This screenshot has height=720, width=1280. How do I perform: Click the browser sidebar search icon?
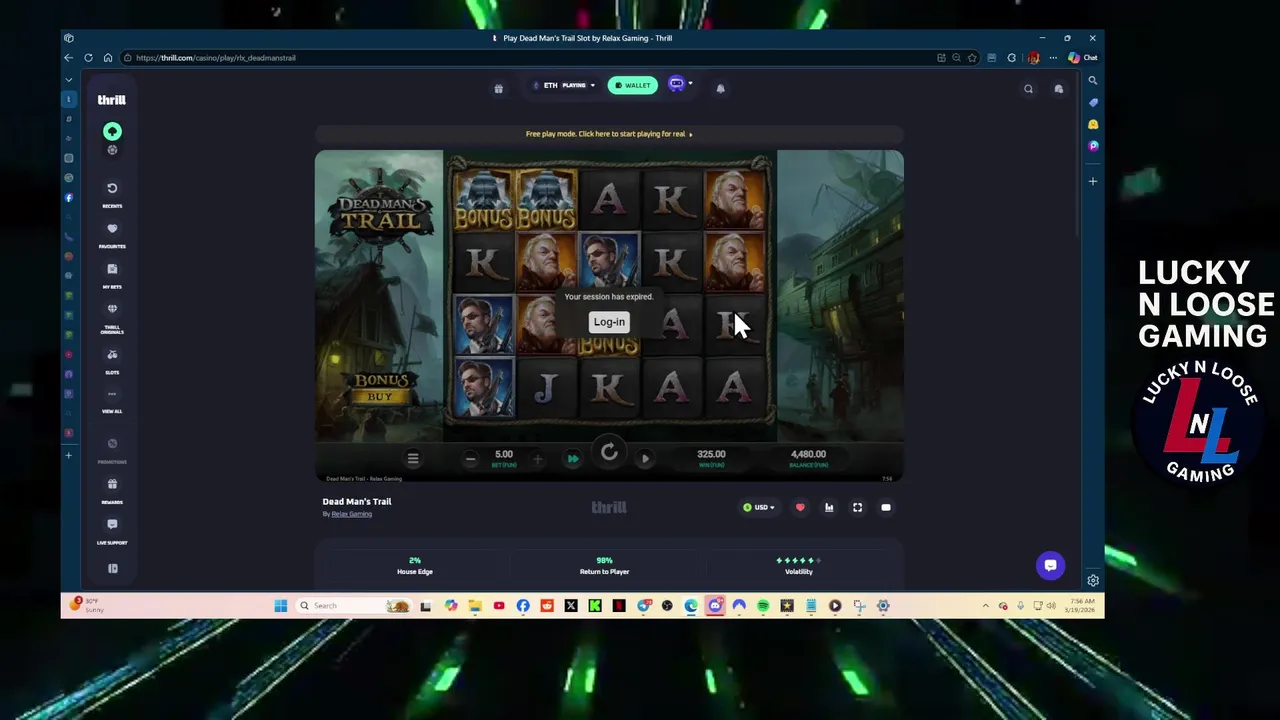(x=1093, y=81)
